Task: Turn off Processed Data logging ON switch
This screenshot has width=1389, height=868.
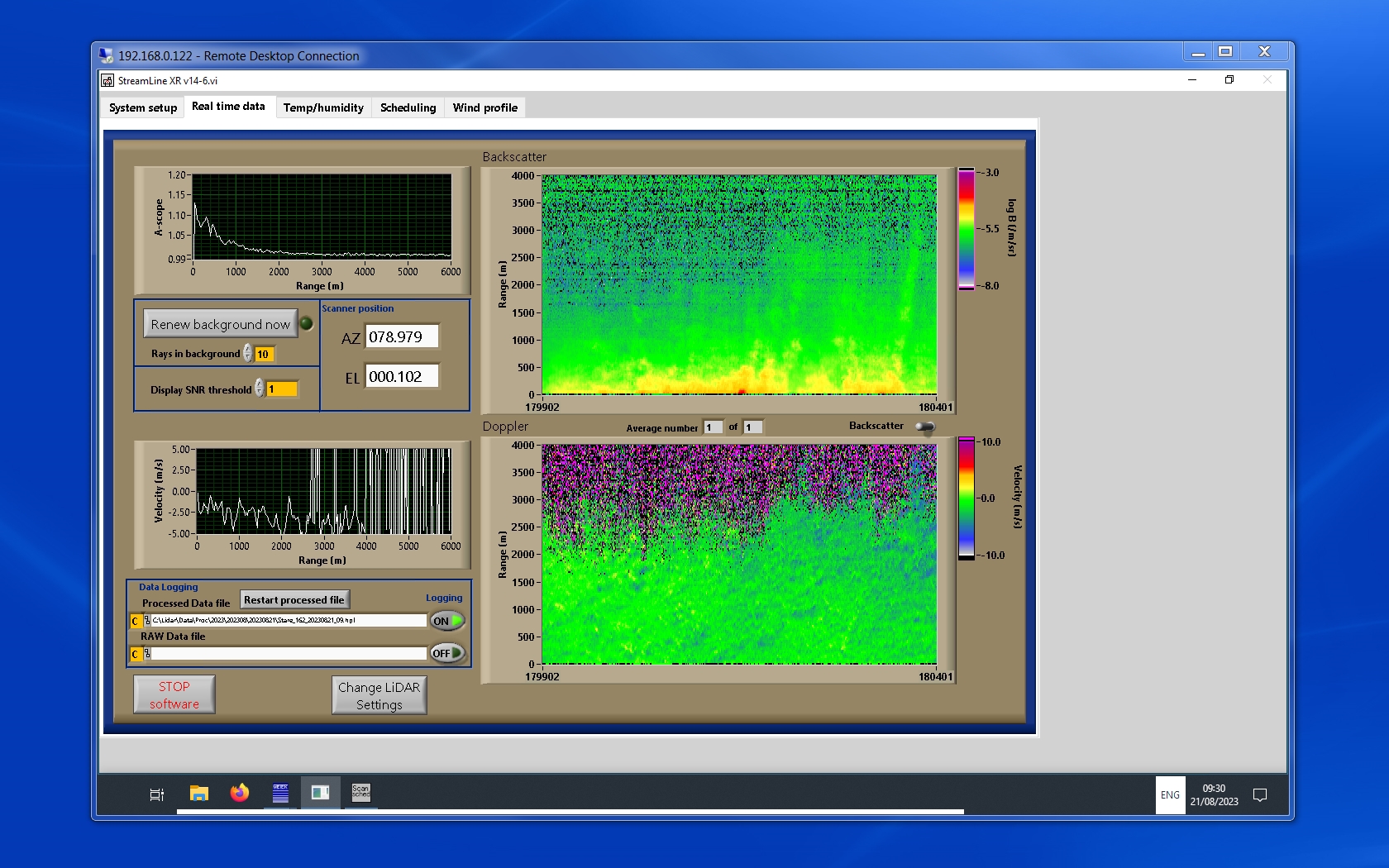Action: [447, 621]
